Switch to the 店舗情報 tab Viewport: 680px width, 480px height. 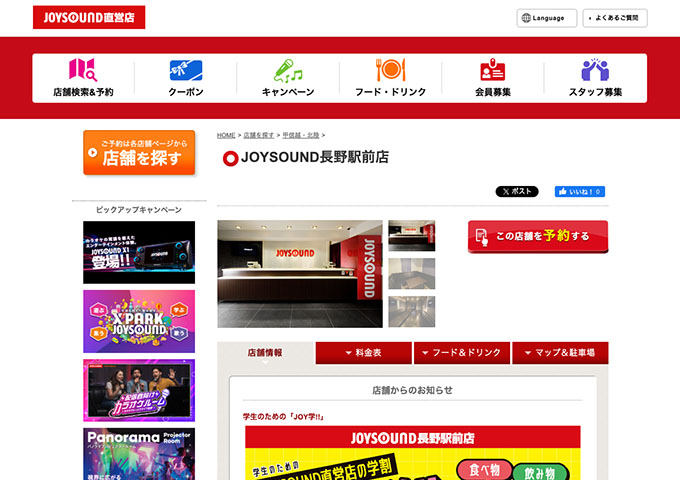coord(265,353)
